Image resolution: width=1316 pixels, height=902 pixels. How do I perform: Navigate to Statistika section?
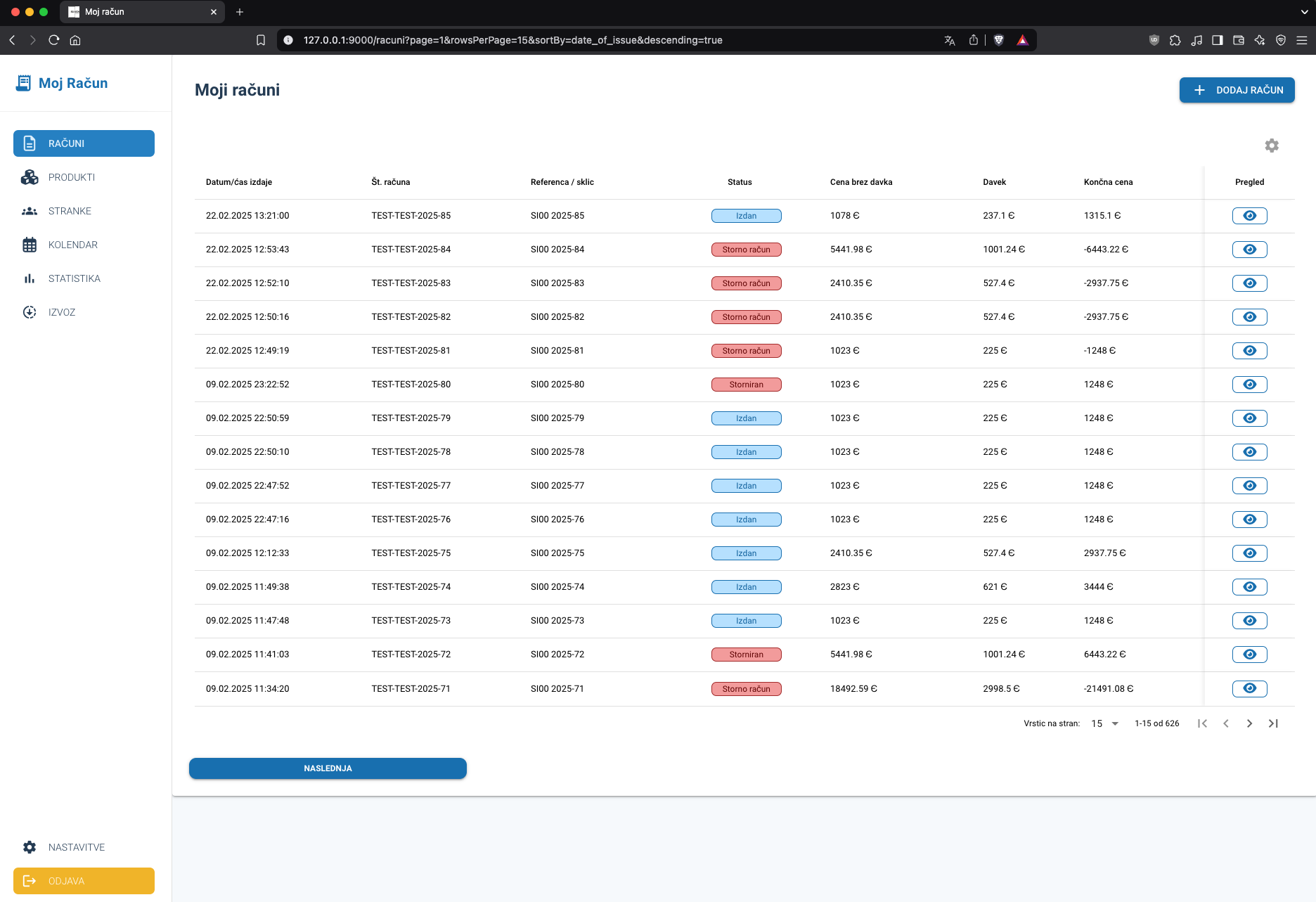(x=74, y=278)
